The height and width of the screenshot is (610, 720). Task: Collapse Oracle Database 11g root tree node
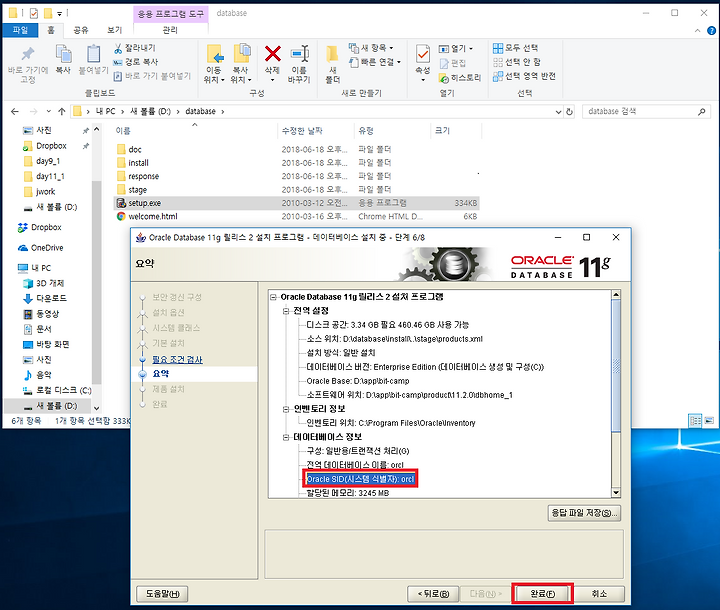[274, 297]
